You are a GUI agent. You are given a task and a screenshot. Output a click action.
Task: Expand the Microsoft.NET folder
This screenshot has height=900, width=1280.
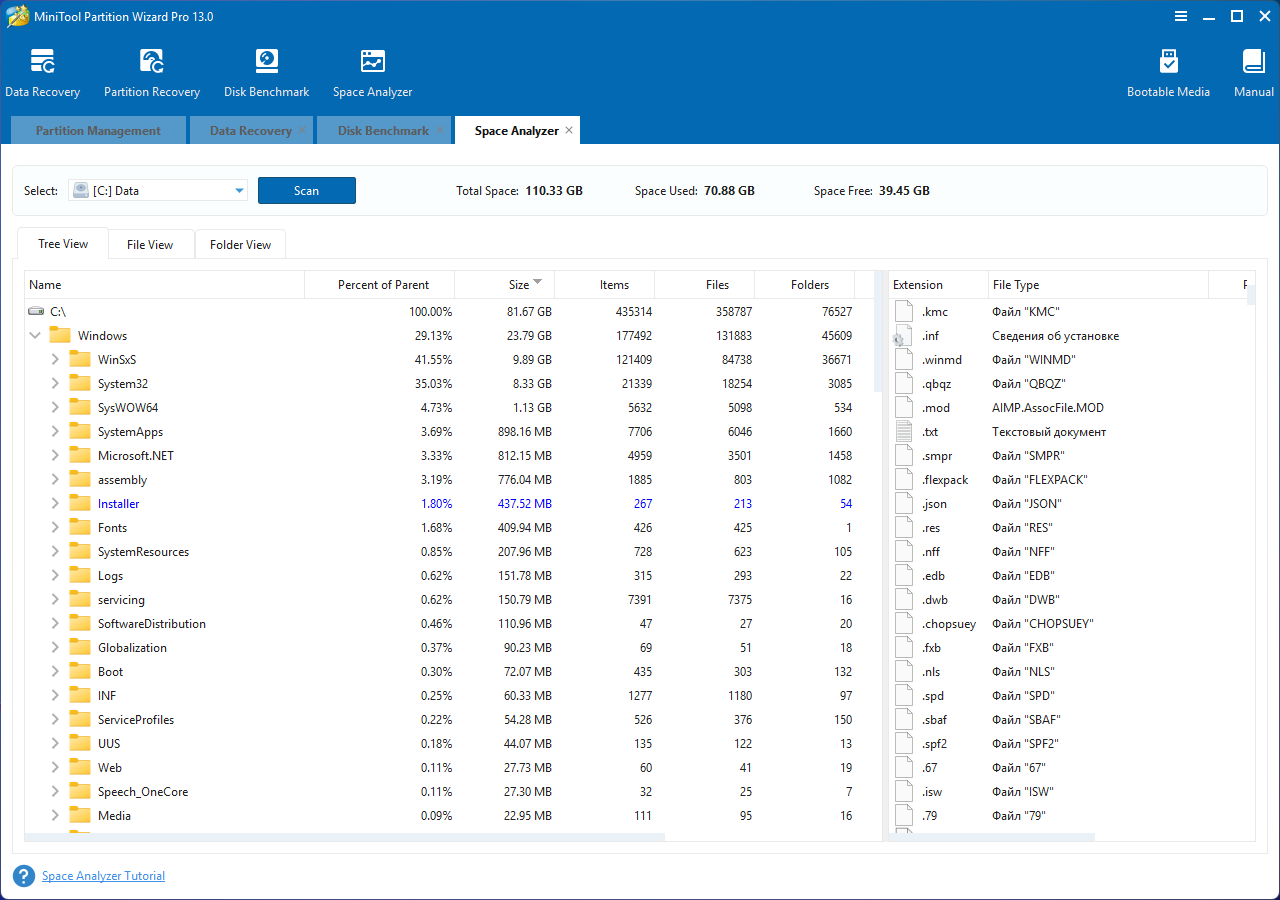pos(56,456)
